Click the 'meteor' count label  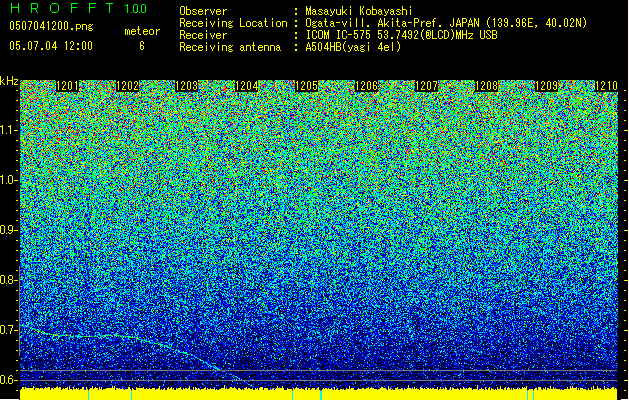click(142, 31)
